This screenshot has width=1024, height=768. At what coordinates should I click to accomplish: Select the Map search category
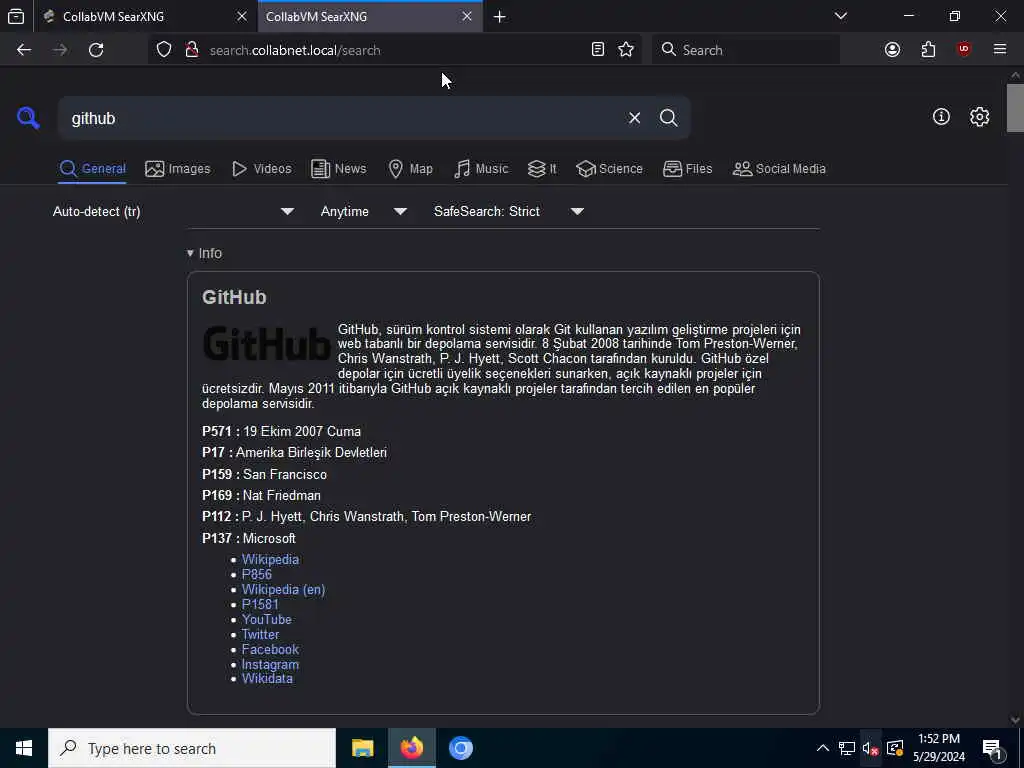[x=410, y=169]
